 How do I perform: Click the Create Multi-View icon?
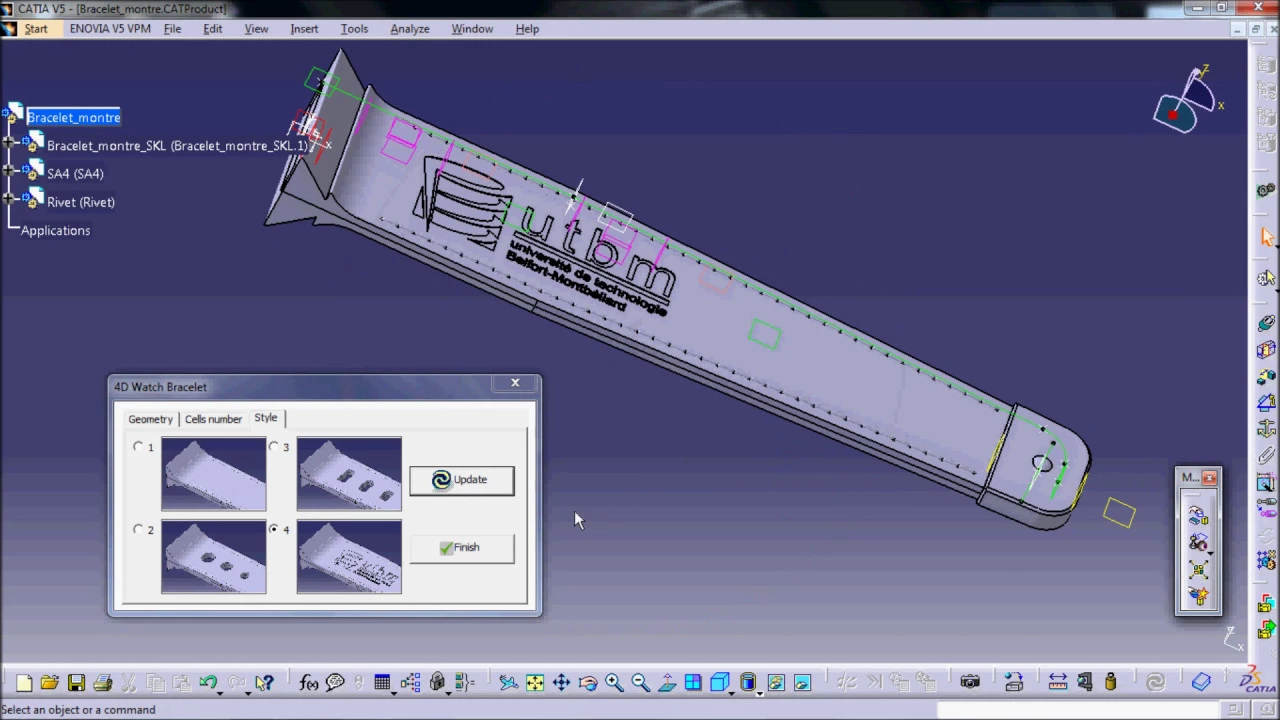[x=693, y=683]
